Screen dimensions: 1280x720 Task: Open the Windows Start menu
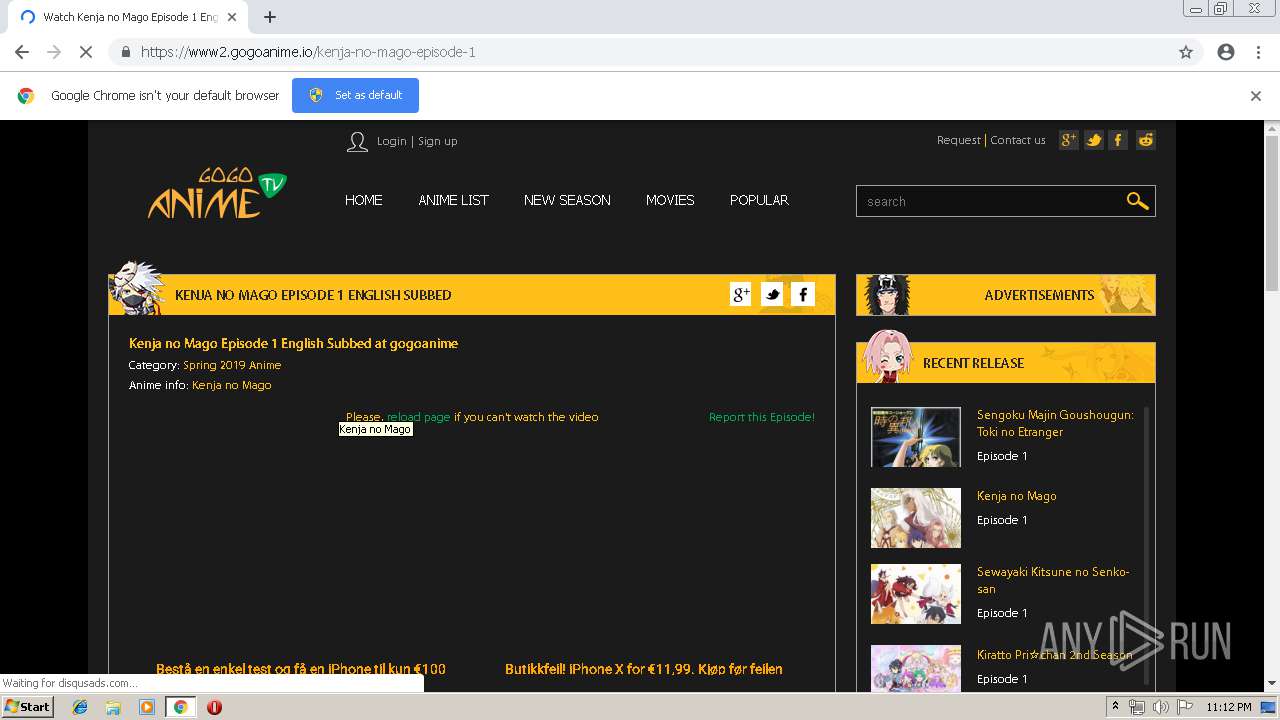[x=27, y=707]
